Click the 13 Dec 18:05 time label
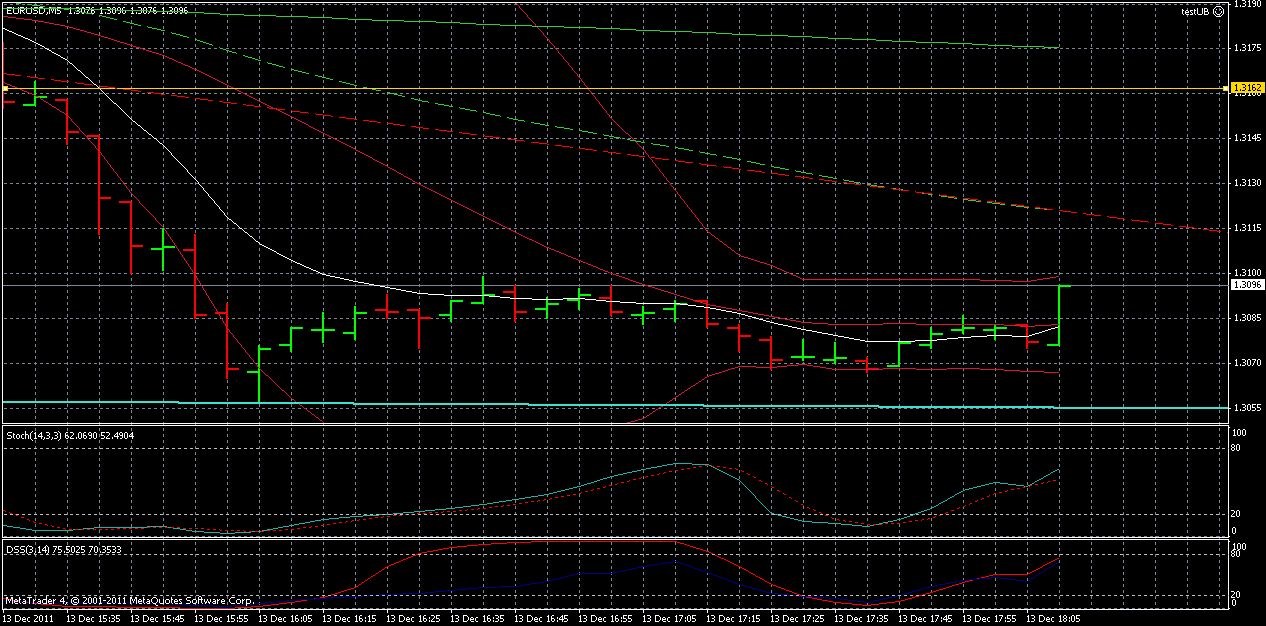 click(x=1051, y=618)
